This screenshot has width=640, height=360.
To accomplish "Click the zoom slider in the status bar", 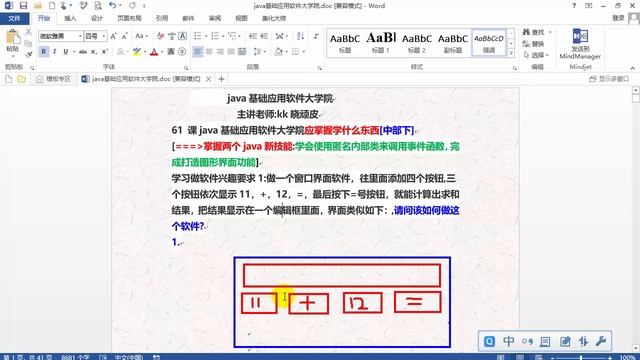I will point(581,358).
